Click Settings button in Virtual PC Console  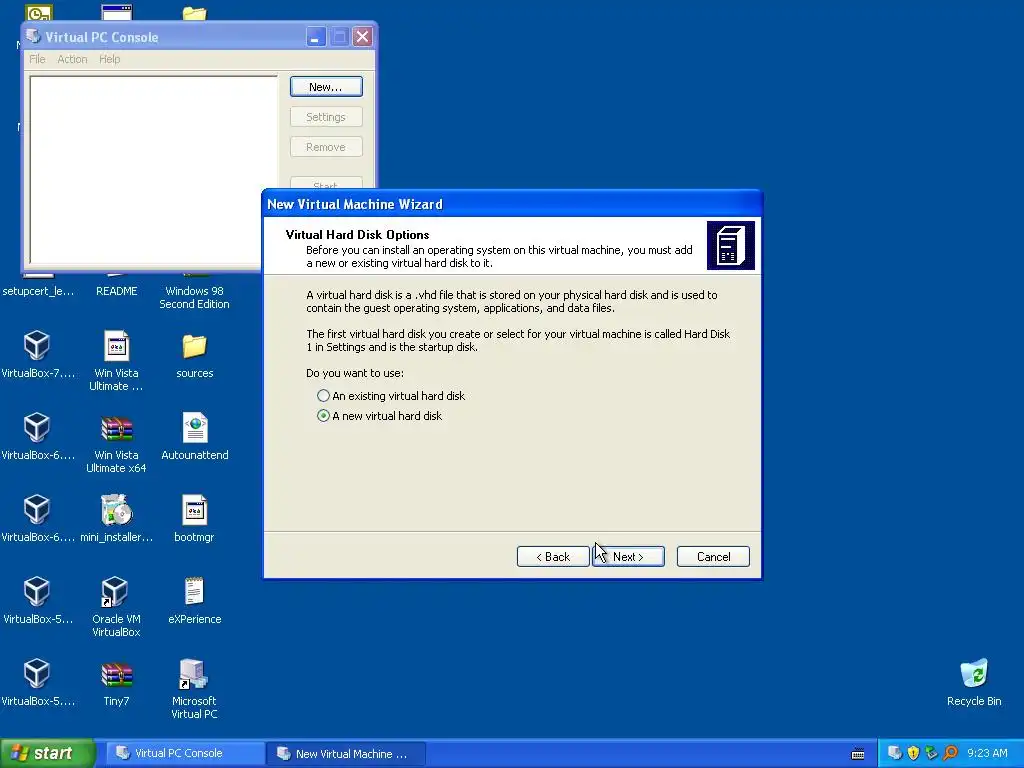coord(326,117)
